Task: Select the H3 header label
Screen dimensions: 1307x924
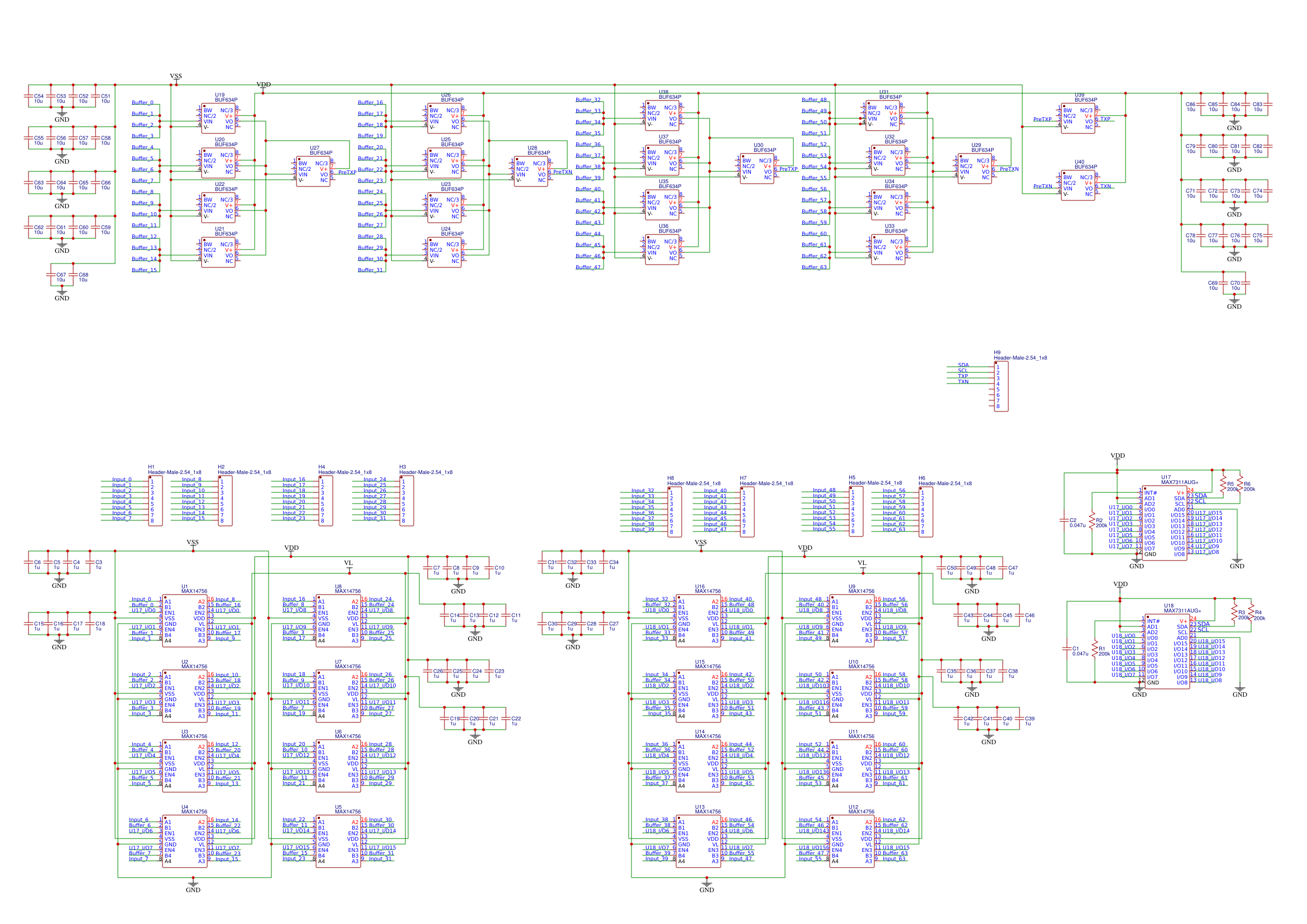Action: [x=426, y=470]
